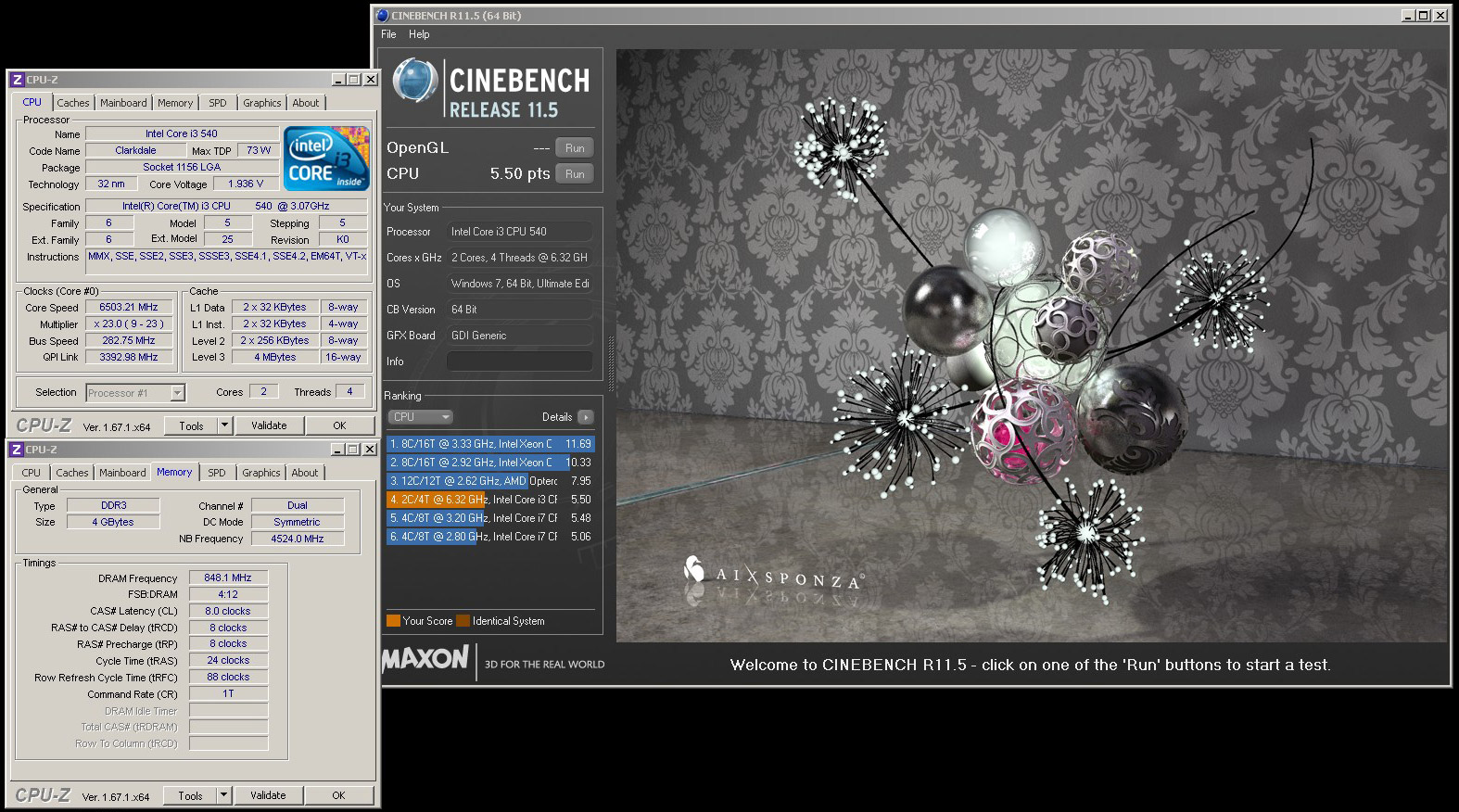
Task: Click the Core Voltage value 1.936 V
Action: (246, 184)
